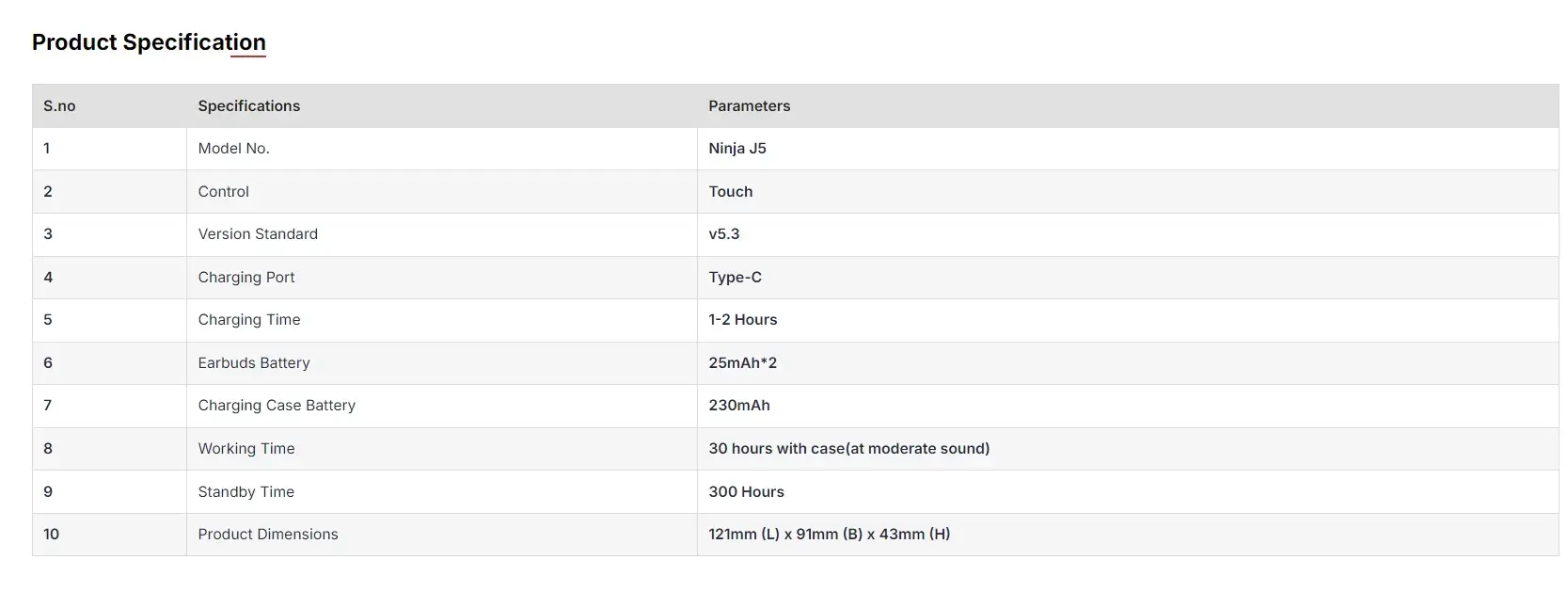
Task: Click the Type-C value
Action: 736,278
